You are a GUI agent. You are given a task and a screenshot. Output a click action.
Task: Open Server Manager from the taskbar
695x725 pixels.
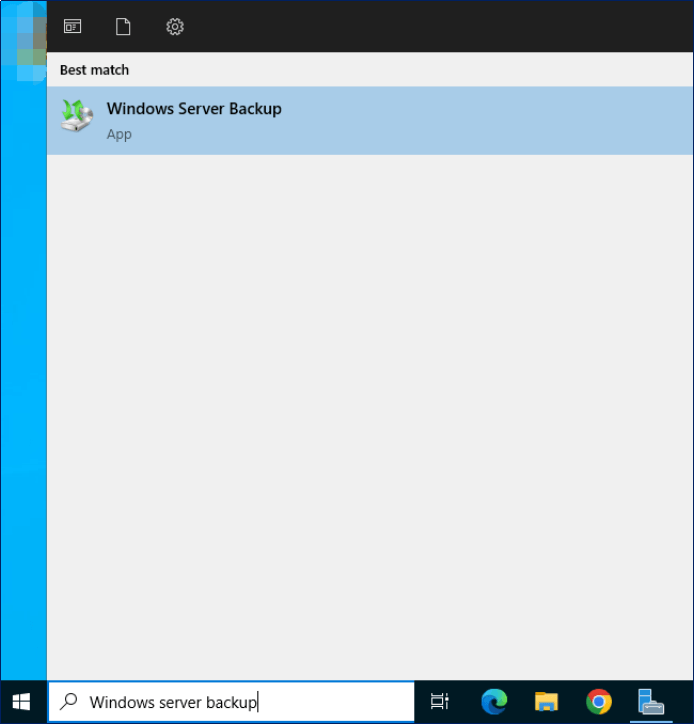(651, 701)
